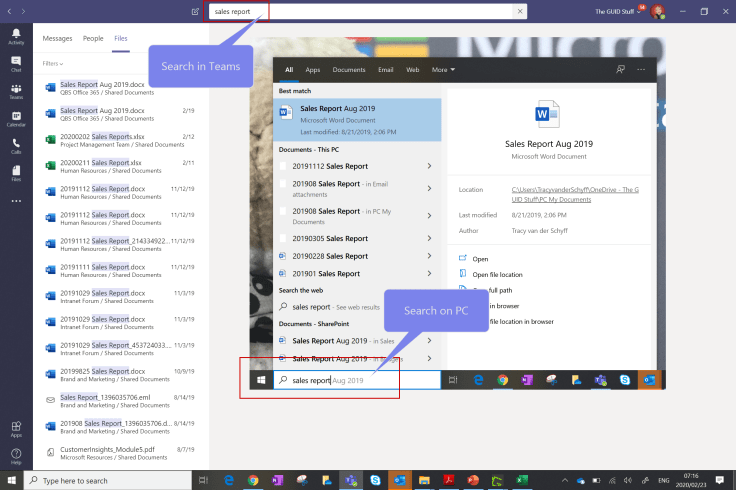Open more apps ellipsis in left rail

[16, 201]
